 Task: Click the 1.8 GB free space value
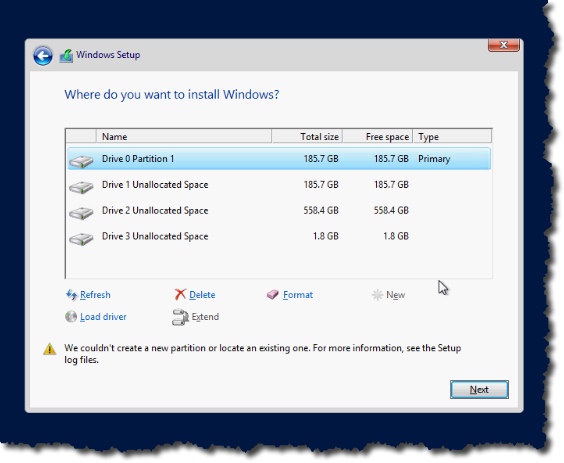pyautogui.click(x=396, y=236)
